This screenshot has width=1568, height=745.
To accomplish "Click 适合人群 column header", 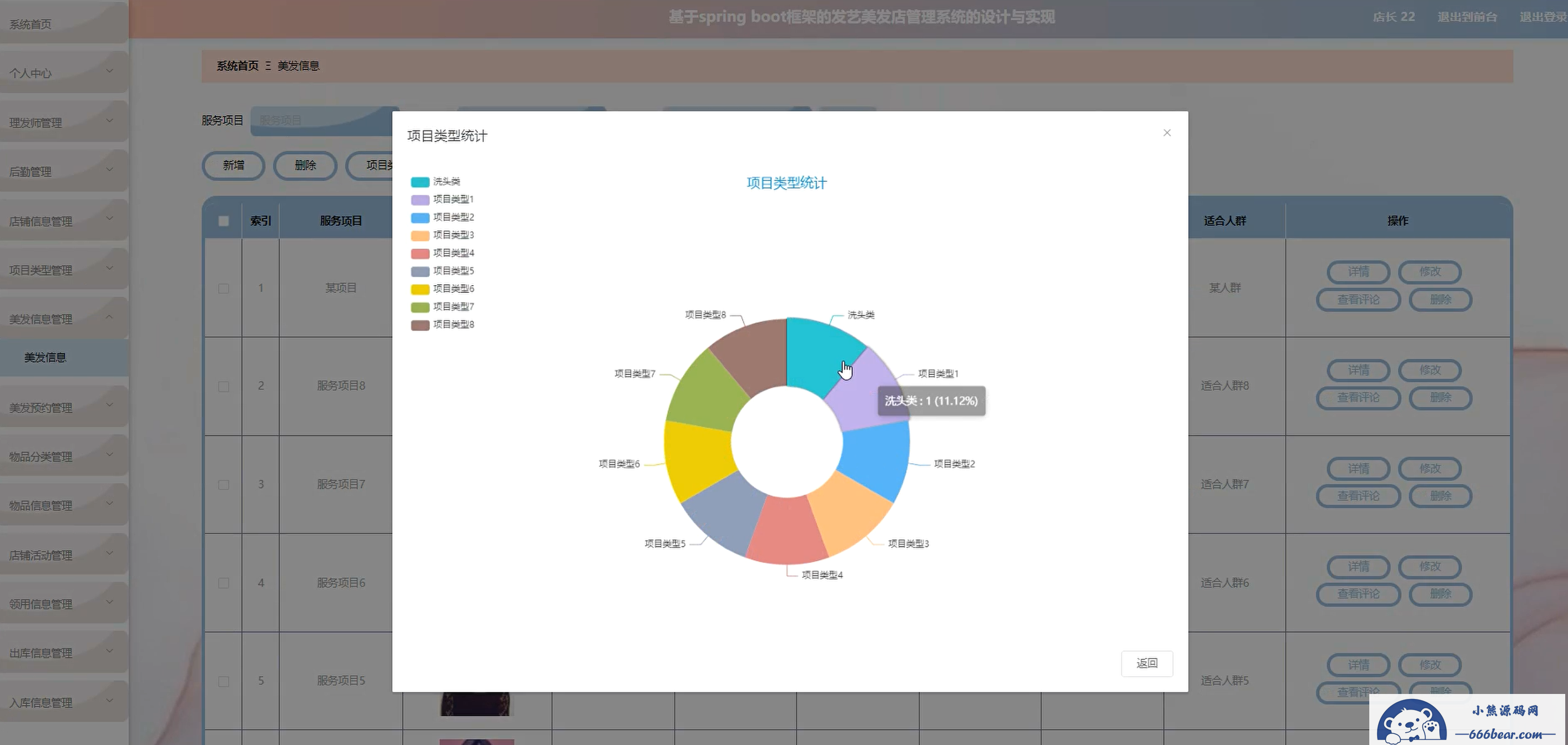I will point(1224,221).
